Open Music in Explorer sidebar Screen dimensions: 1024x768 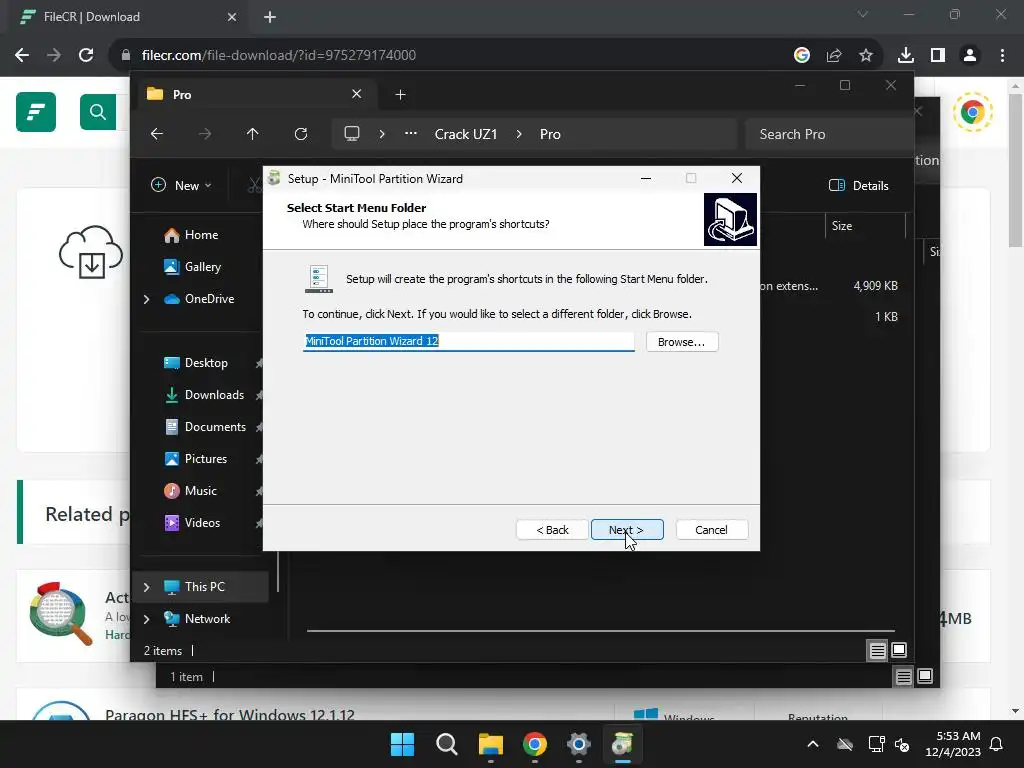click(x=200, y=490)
